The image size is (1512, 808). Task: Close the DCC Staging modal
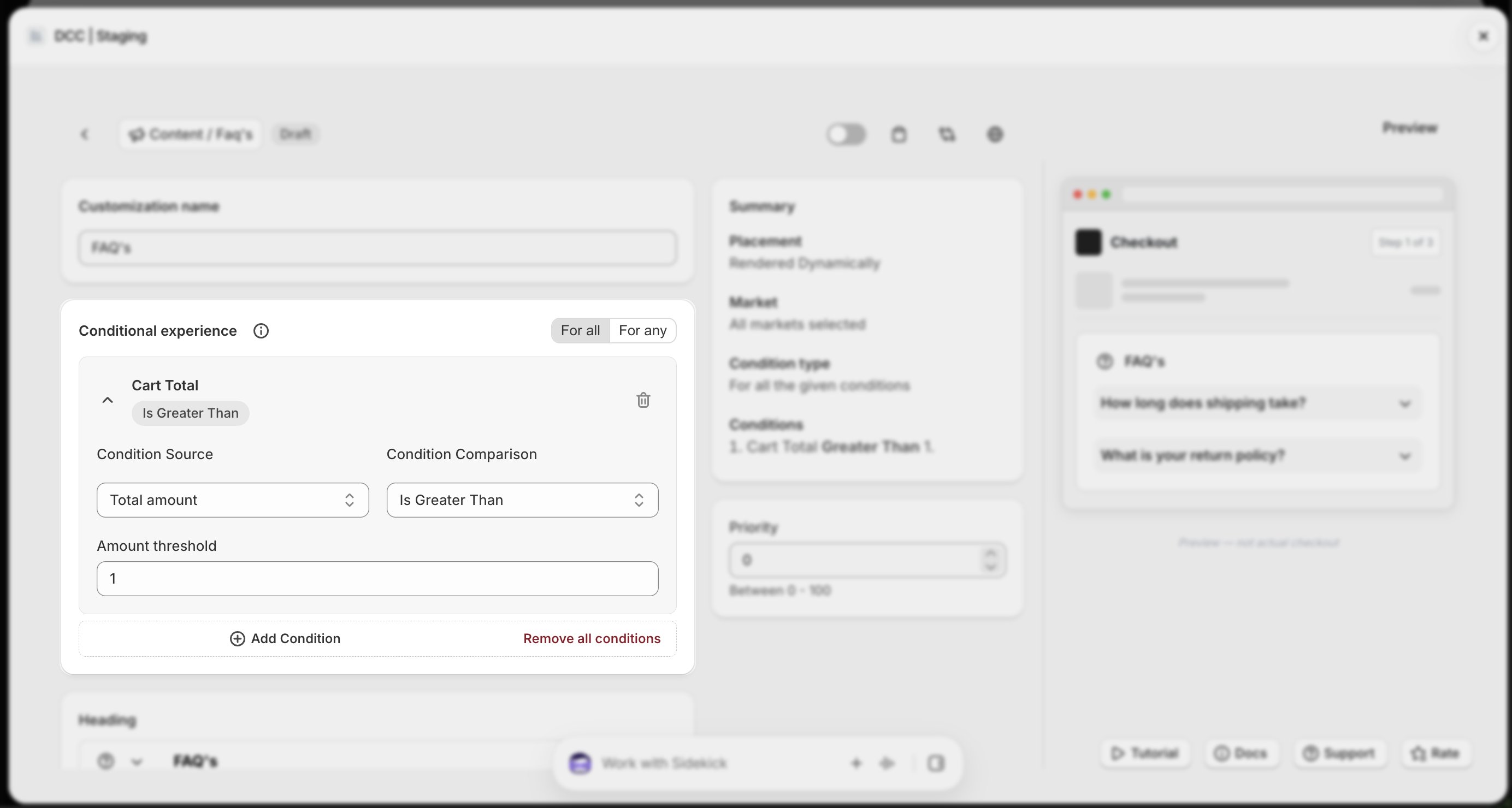point(1483,37)
